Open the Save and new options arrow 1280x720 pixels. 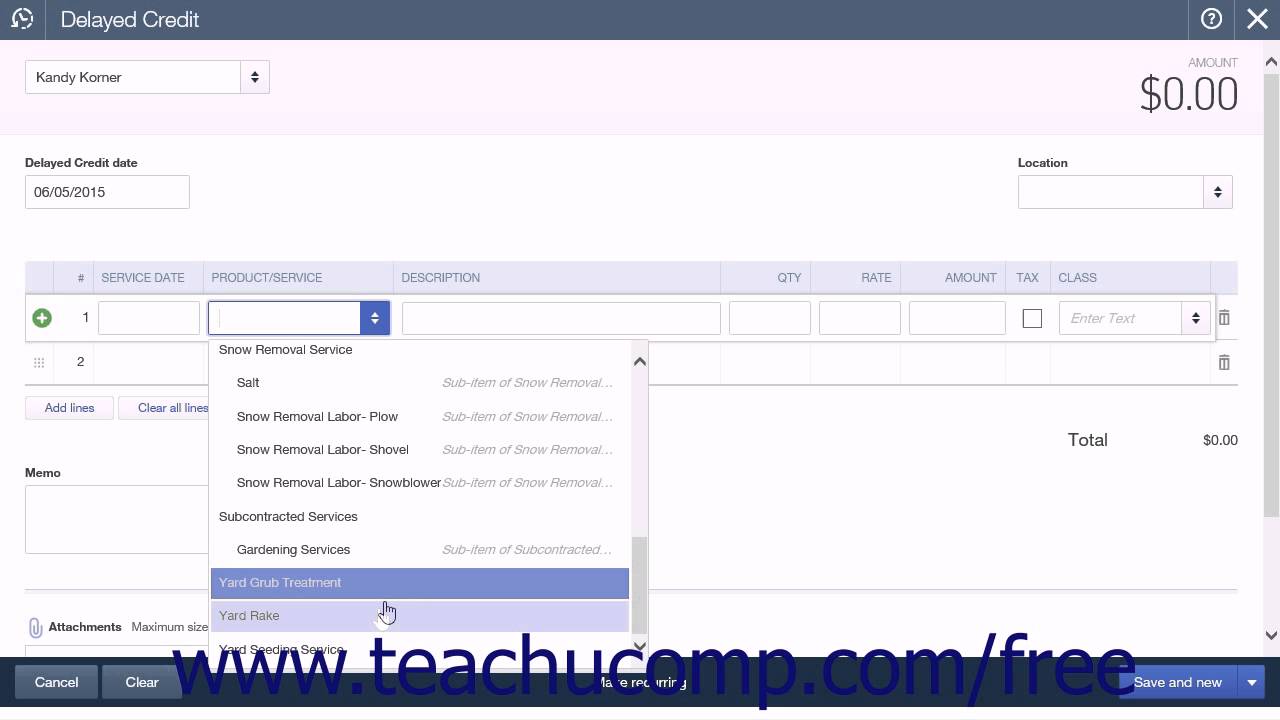coord(1252,682)
